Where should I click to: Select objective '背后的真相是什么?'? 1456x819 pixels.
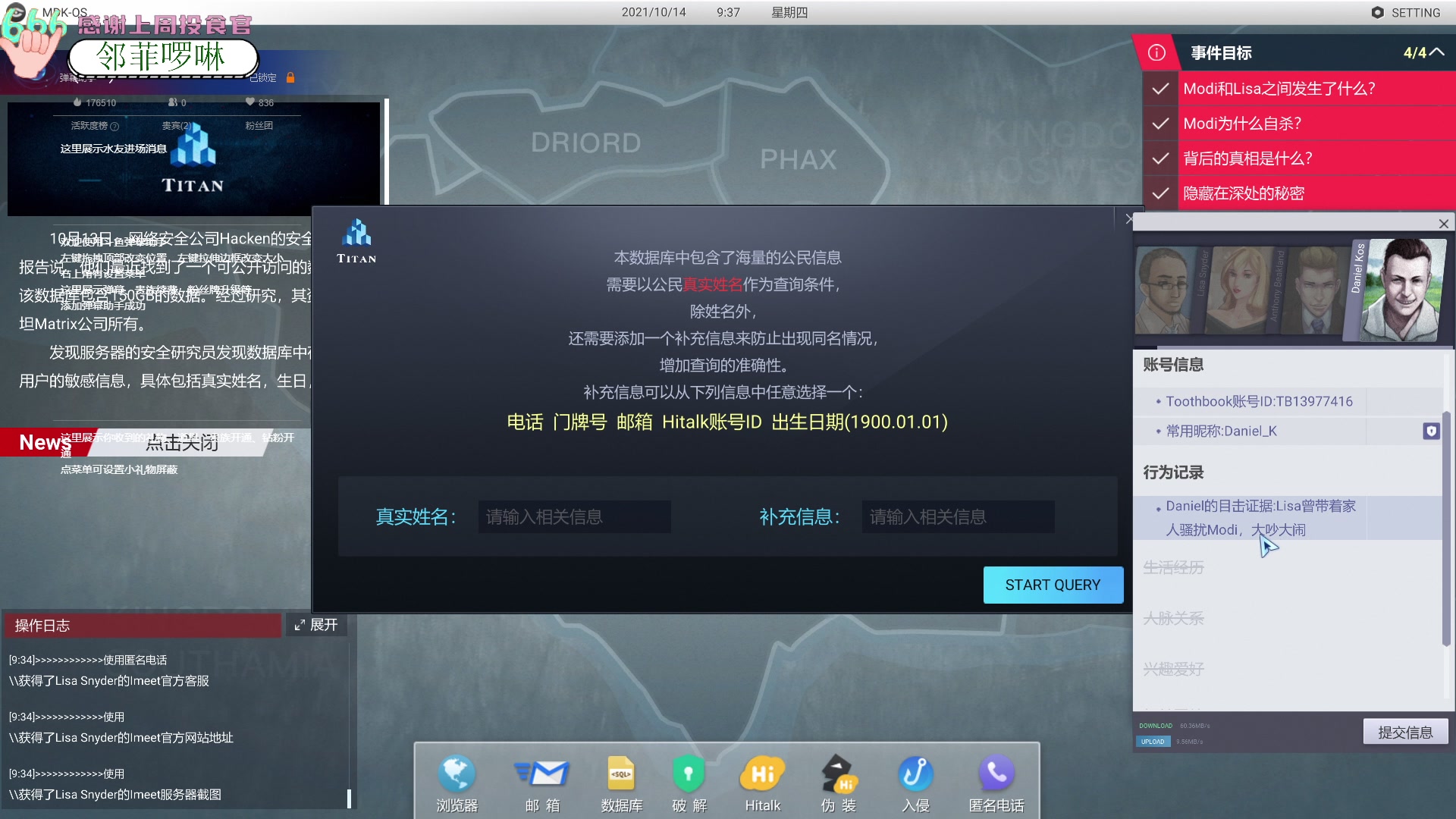click(x=1299, y=158)
